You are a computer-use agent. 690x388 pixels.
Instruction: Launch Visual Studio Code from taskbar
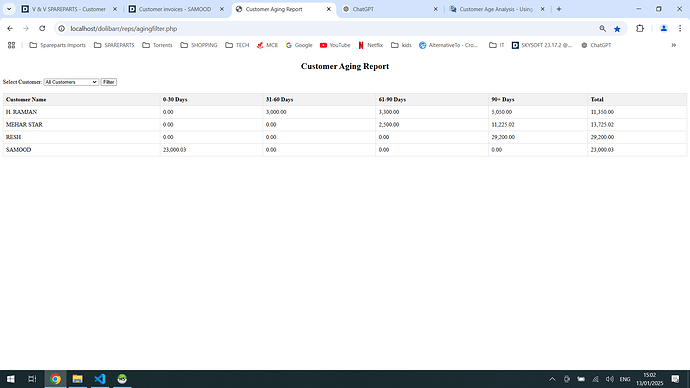tap(100, 379)
